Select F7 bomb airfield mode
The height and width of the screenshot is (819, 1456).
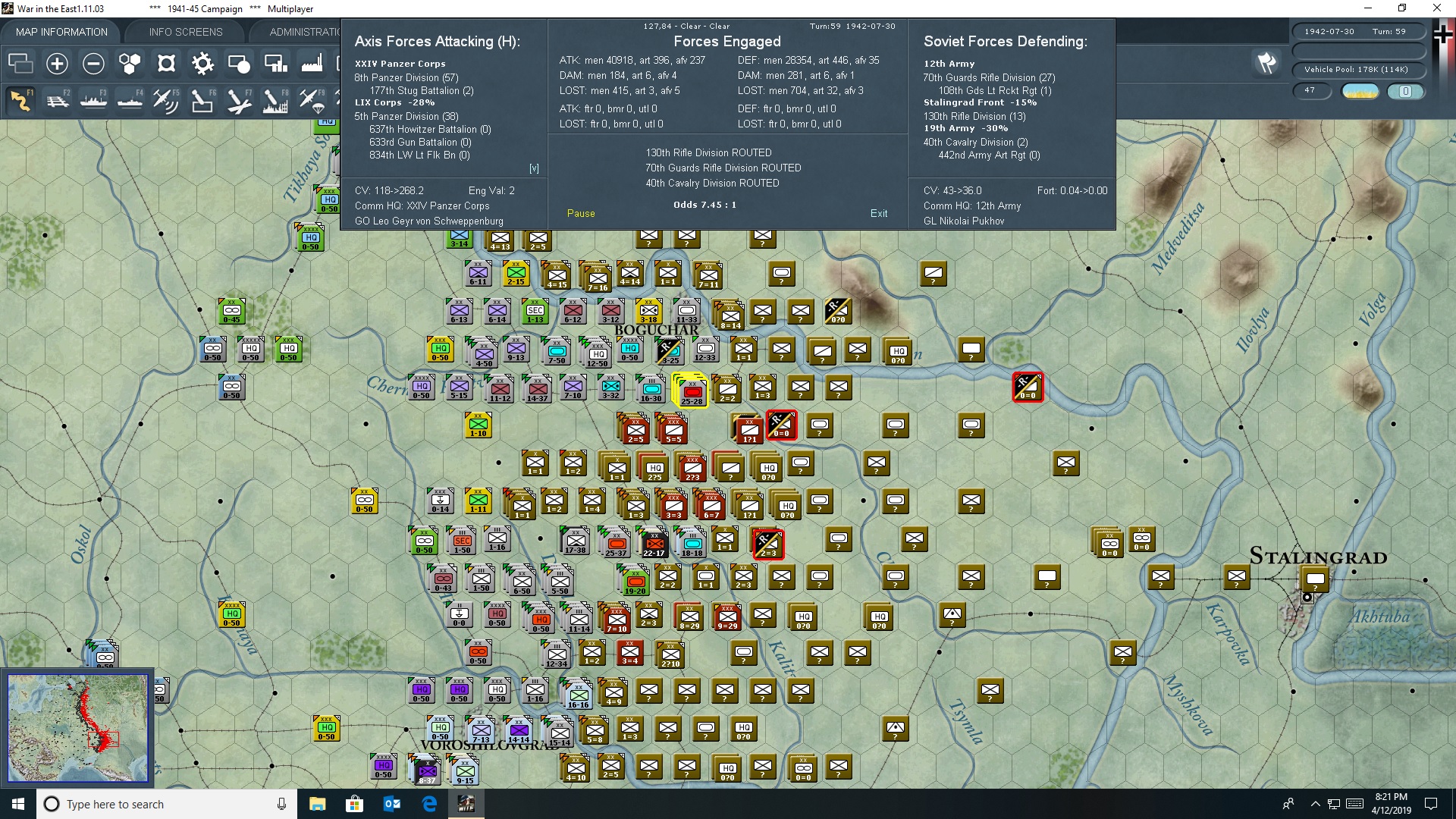239,100
